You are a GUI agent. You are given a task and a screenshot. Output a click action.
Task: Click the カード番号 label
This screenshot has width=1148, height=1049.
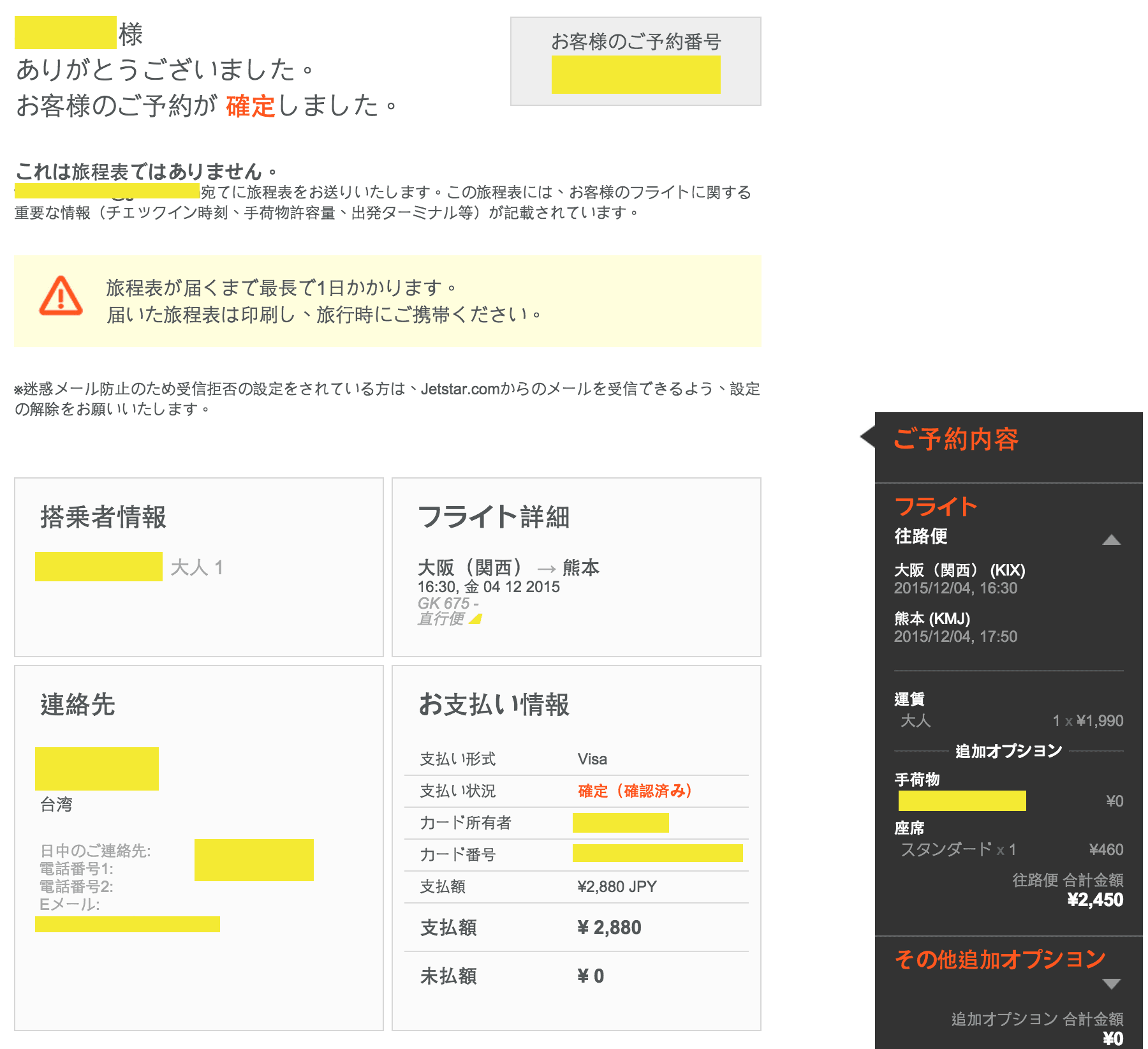[x=458, y=855]
